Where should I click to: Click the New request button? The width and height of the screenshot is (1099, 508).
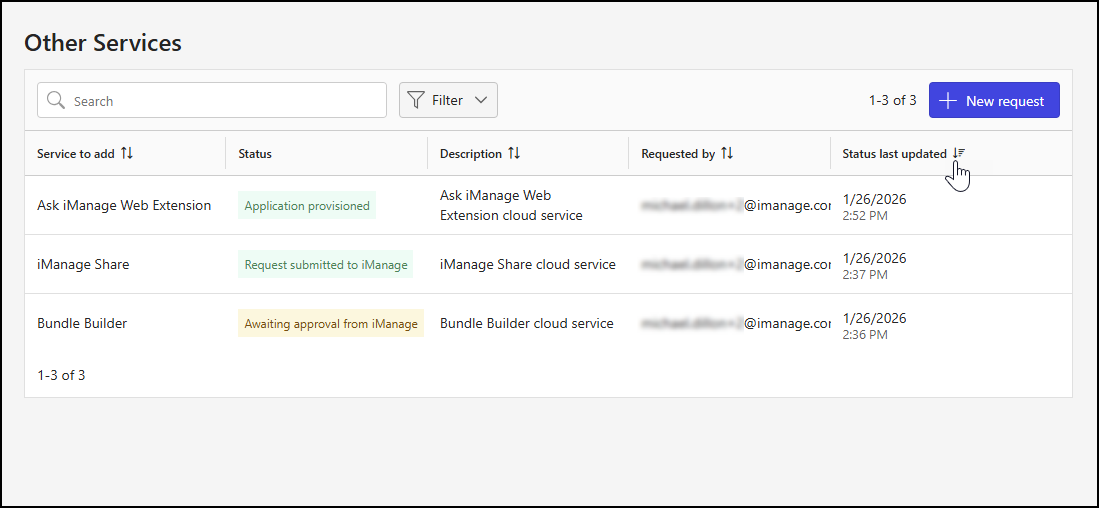(x=994, y=100)
